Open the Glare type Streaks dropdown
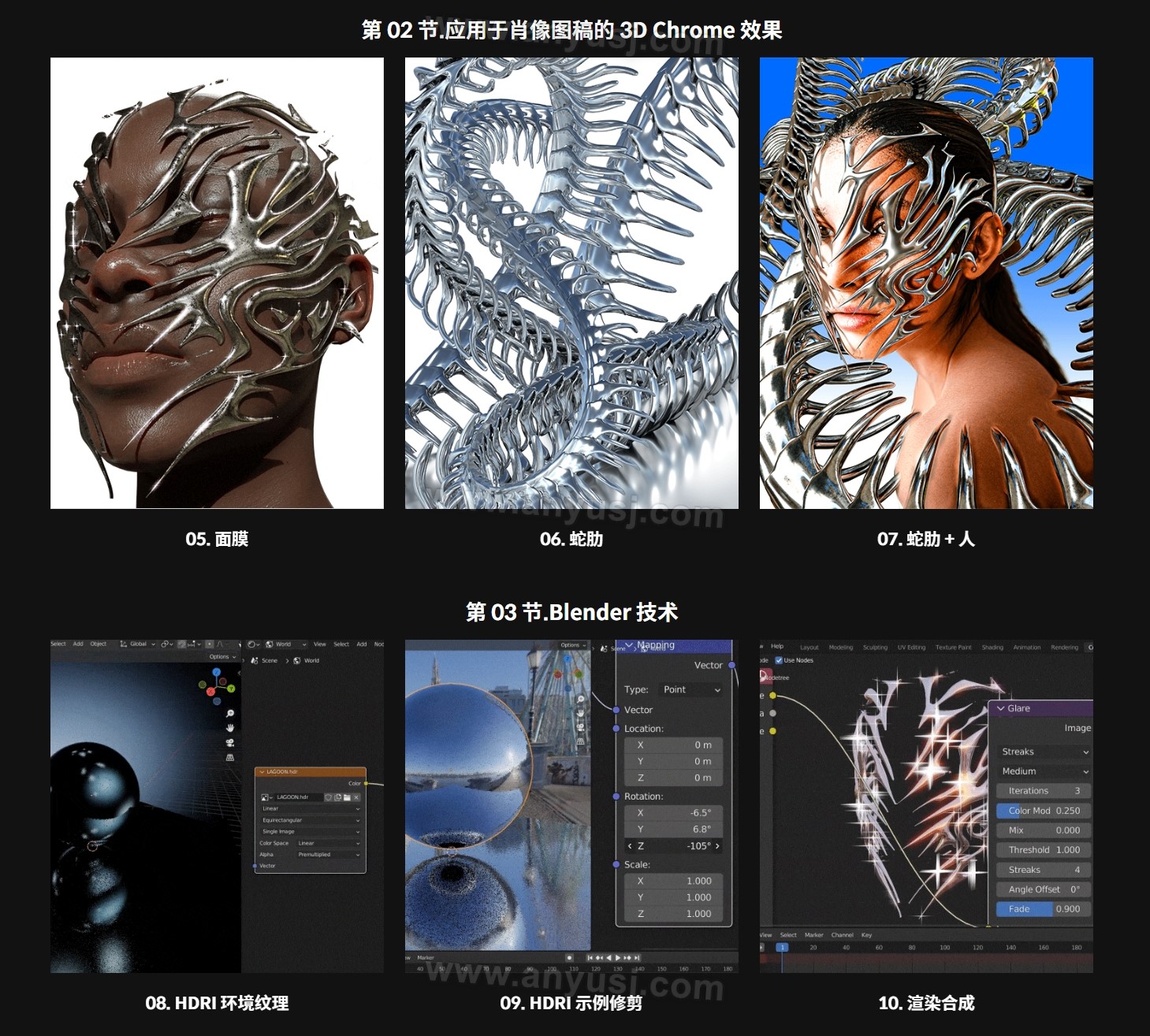The height and width of the screenshot is (1036, 1150). 1044,752
